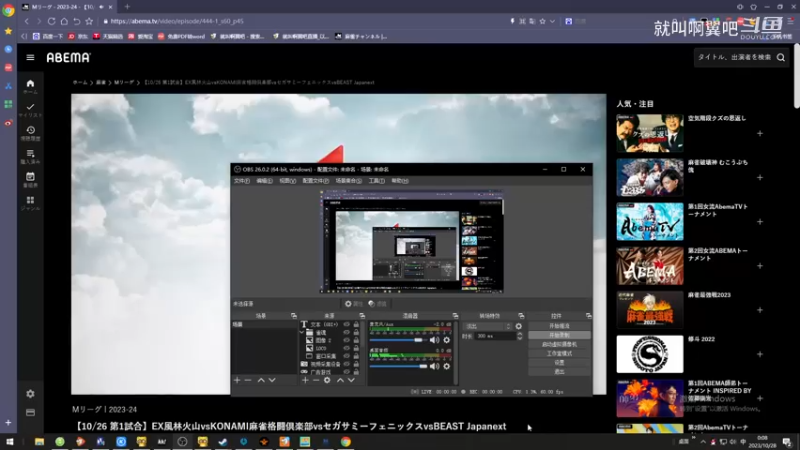Toggle visibility of 文本 (GDI+) source
The image size is (800, 450).
click(346, 324)
